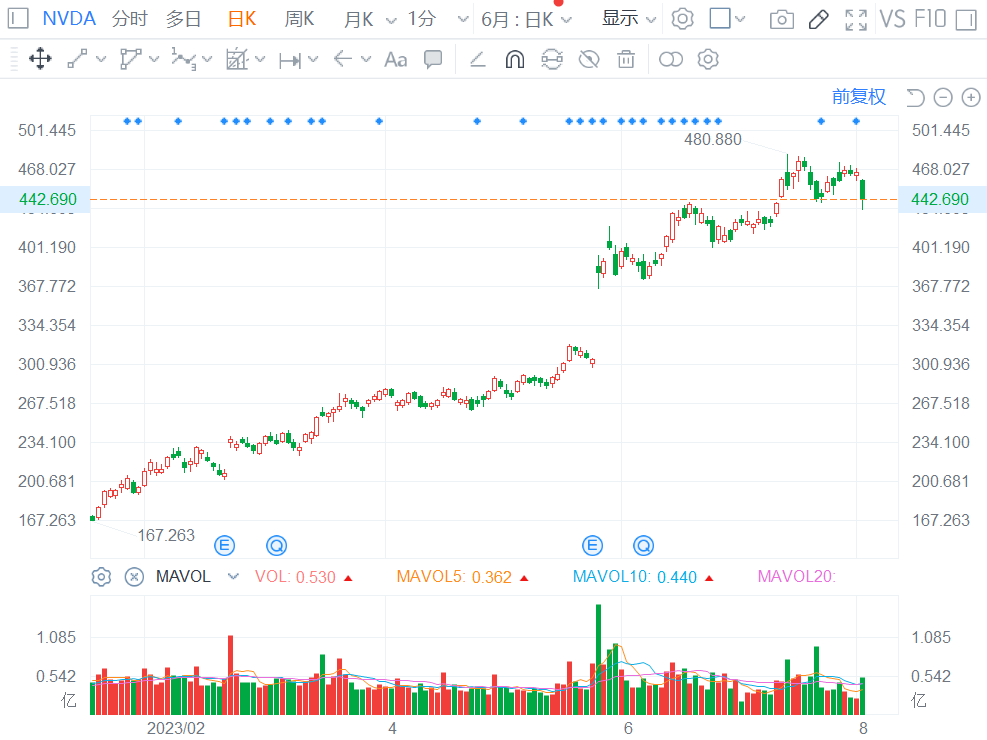Click the magnet snap tool
Screen dimensions: 987x740
514,60
